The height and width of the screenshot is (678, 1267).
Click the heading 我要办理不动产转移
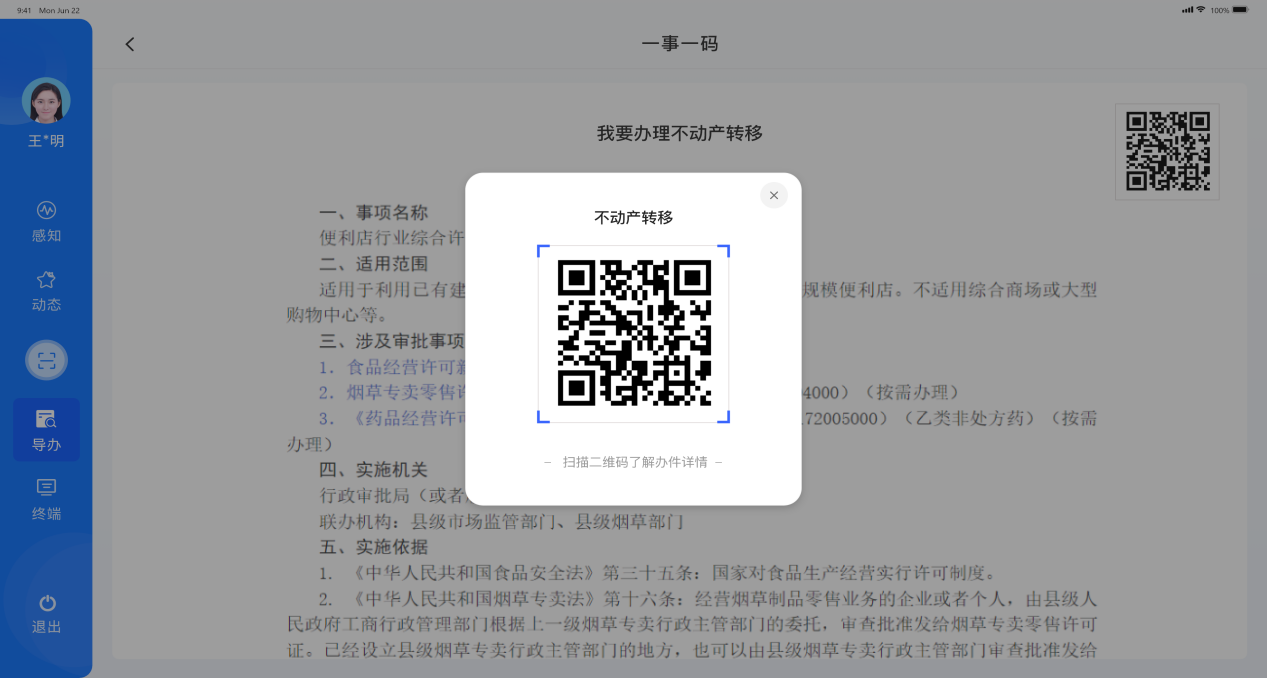tap(680, 133)
